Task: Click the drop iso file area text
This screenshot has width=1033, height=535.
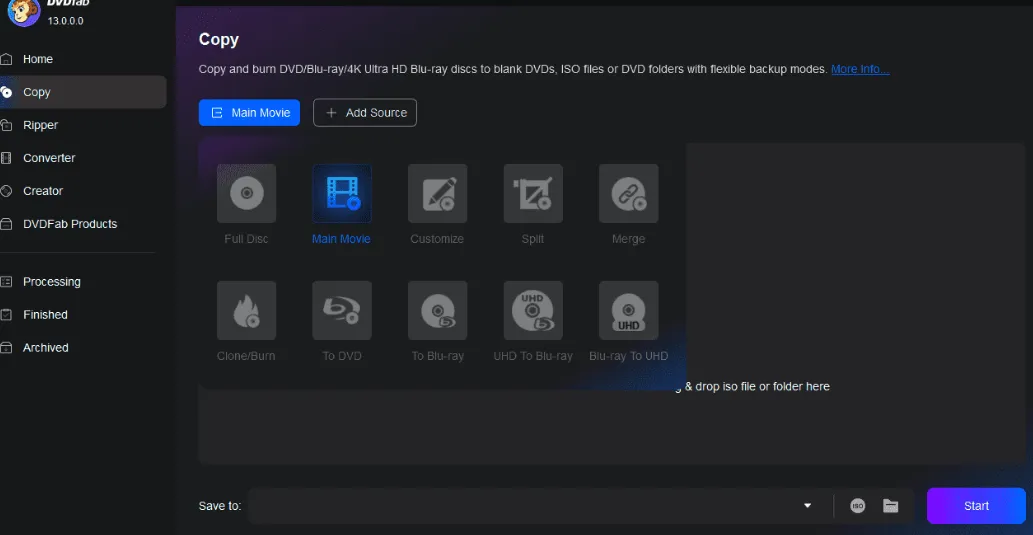Action: [751, 387]
